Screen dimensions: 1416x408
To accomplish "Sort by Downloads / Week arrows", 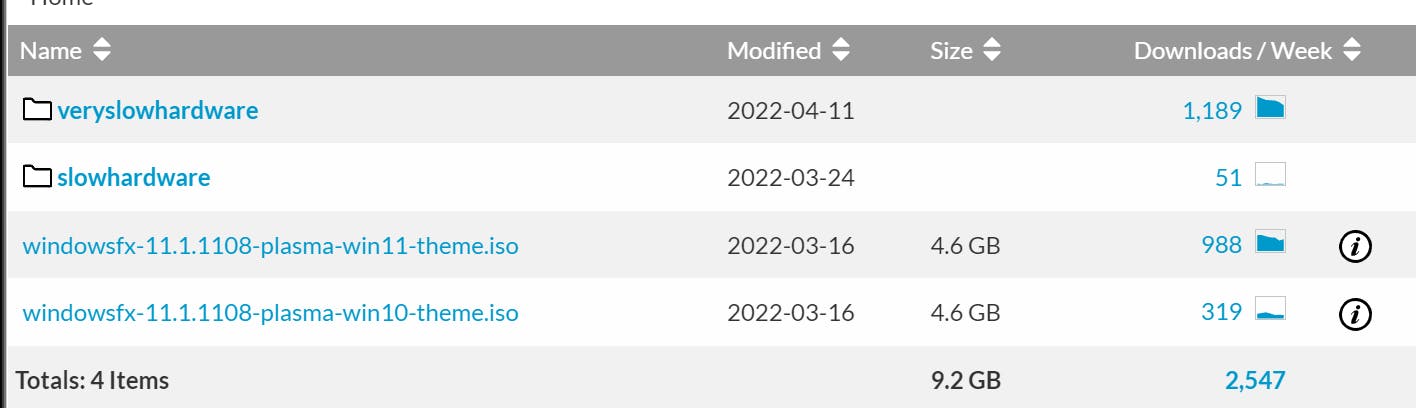I will [1352, 50].
